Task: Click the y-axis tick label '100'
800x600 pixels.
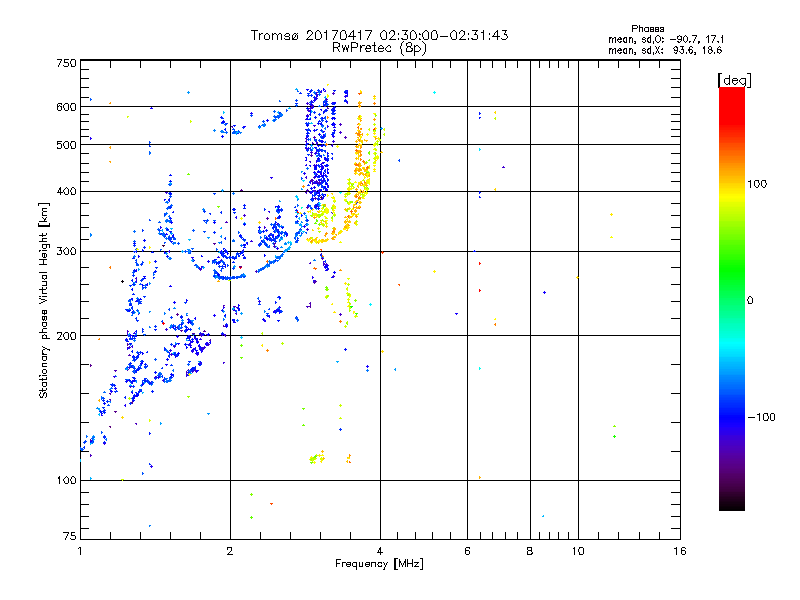Action: pyautogui.click(x=66, y=481)
